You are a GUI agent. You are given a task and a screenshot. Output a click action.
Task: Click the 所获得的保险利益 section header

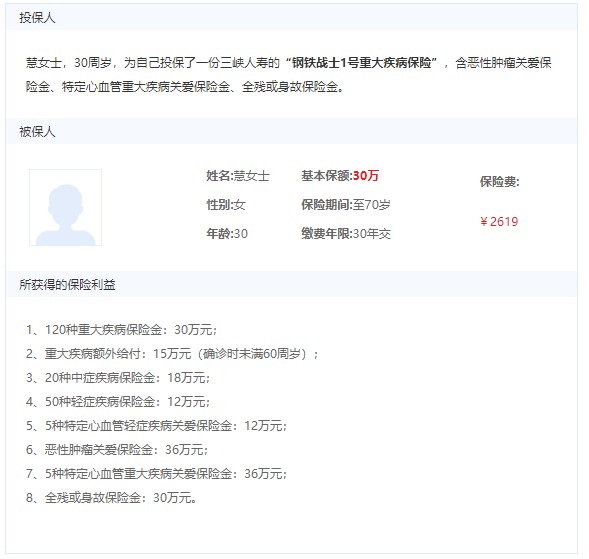(291, 284)
